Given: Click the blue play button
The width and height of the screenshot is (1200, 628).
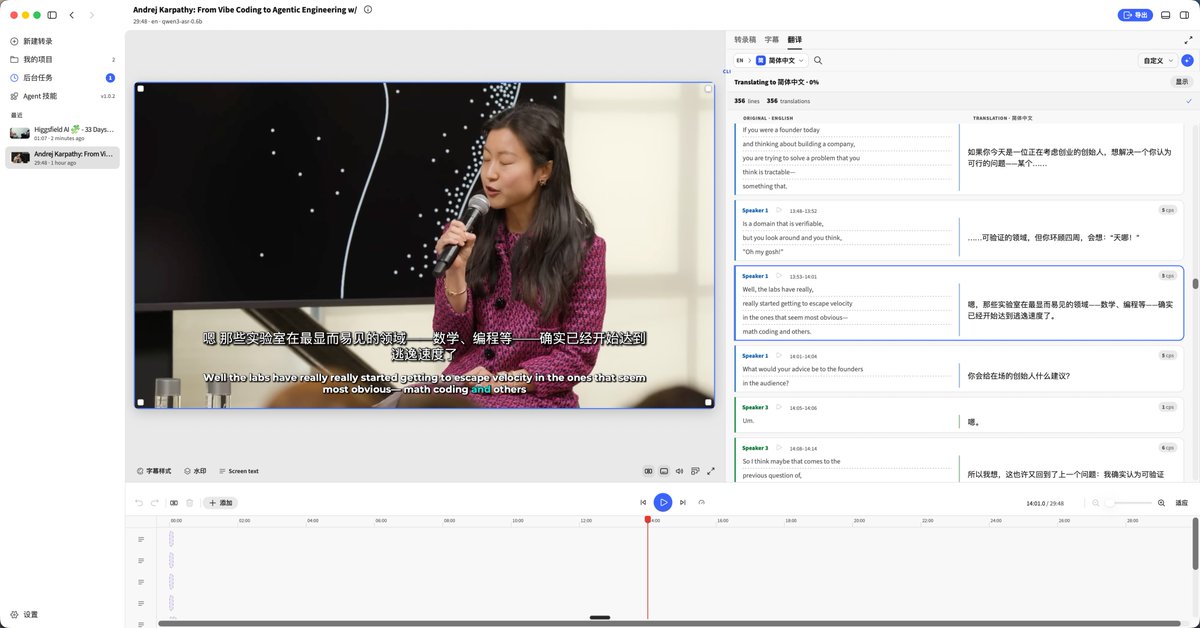Looking at the screenshot, I should [662, 502].
